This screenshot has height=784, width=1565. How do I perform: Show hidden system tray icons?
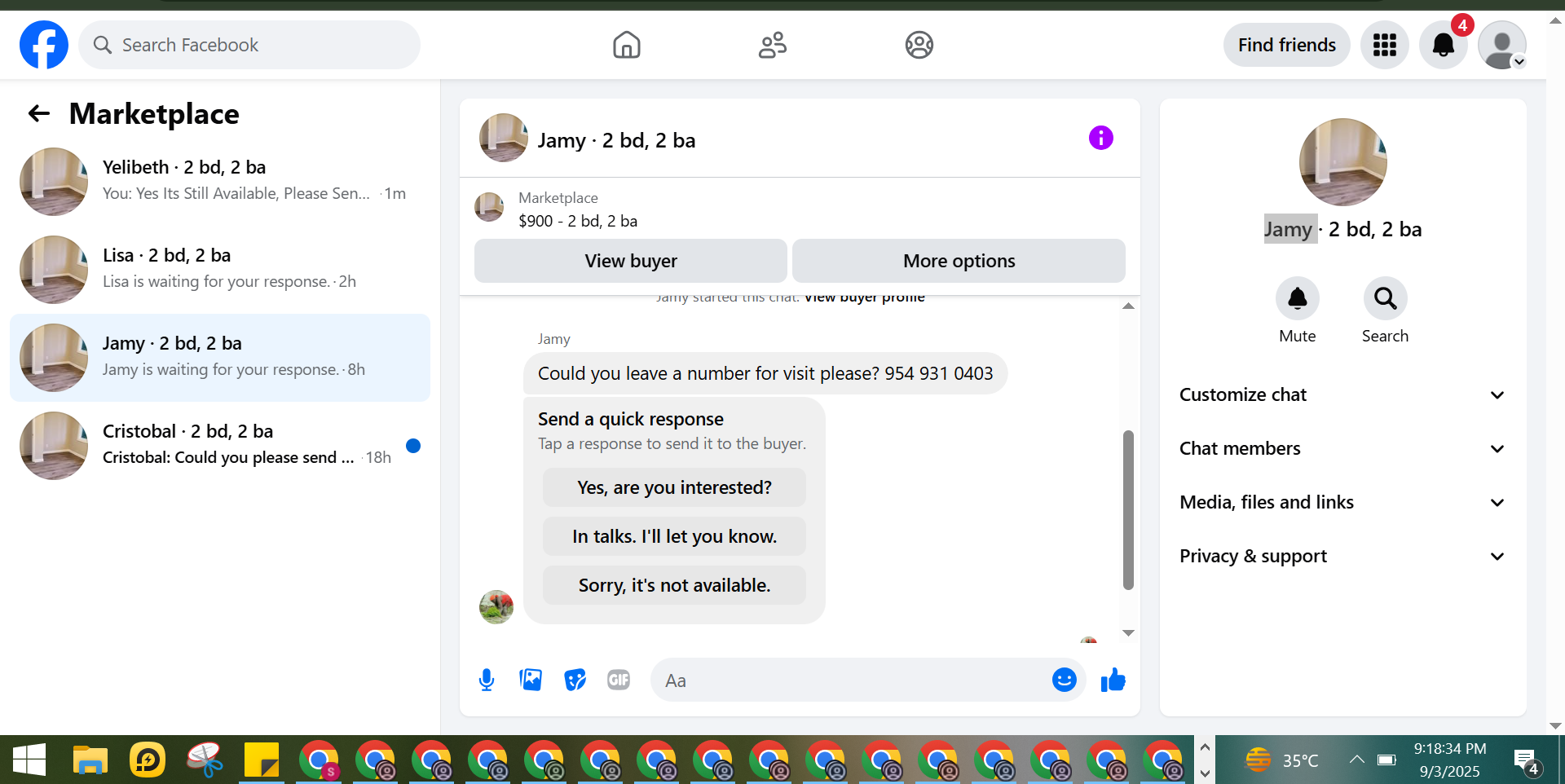pos(1356,760)
